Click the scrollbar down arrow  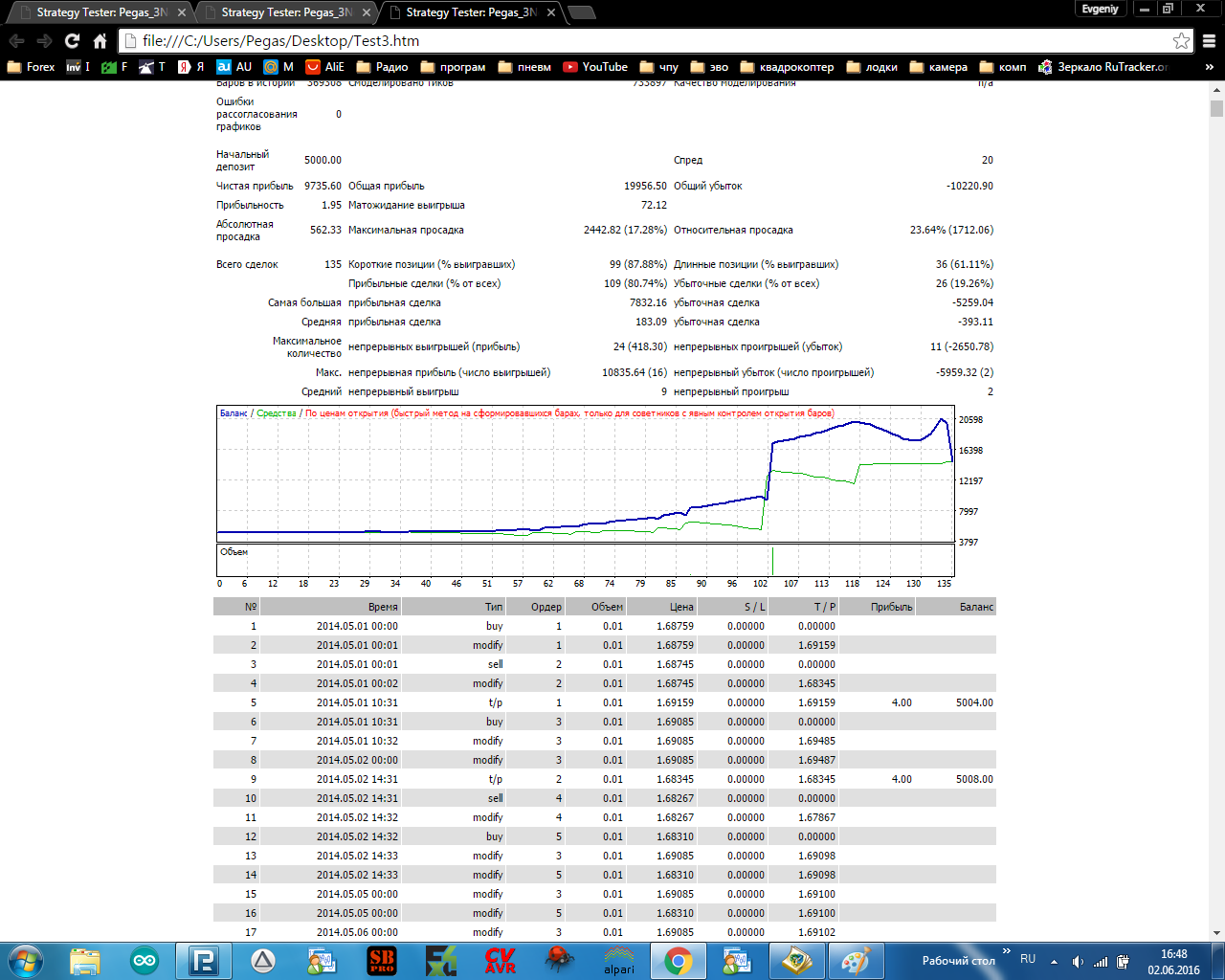1216,932
